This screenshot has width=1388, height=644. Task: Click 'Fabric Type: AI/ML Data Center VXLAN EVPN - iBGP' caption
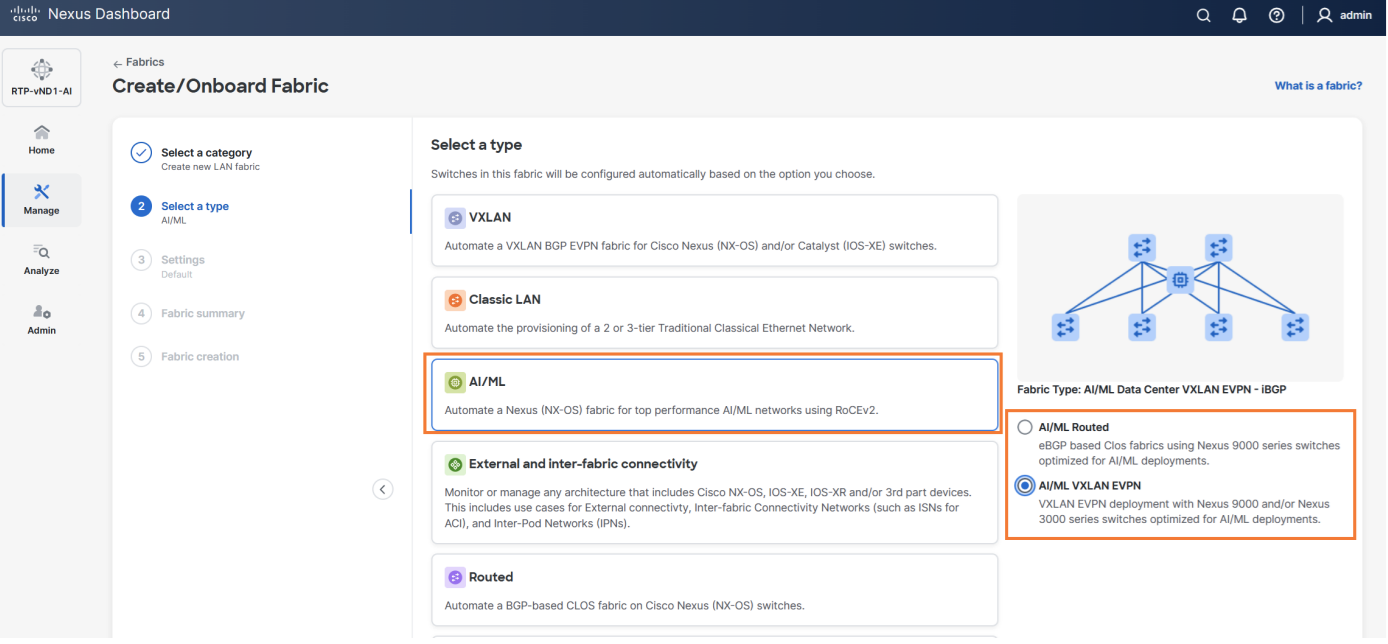tap(1152, 390)
